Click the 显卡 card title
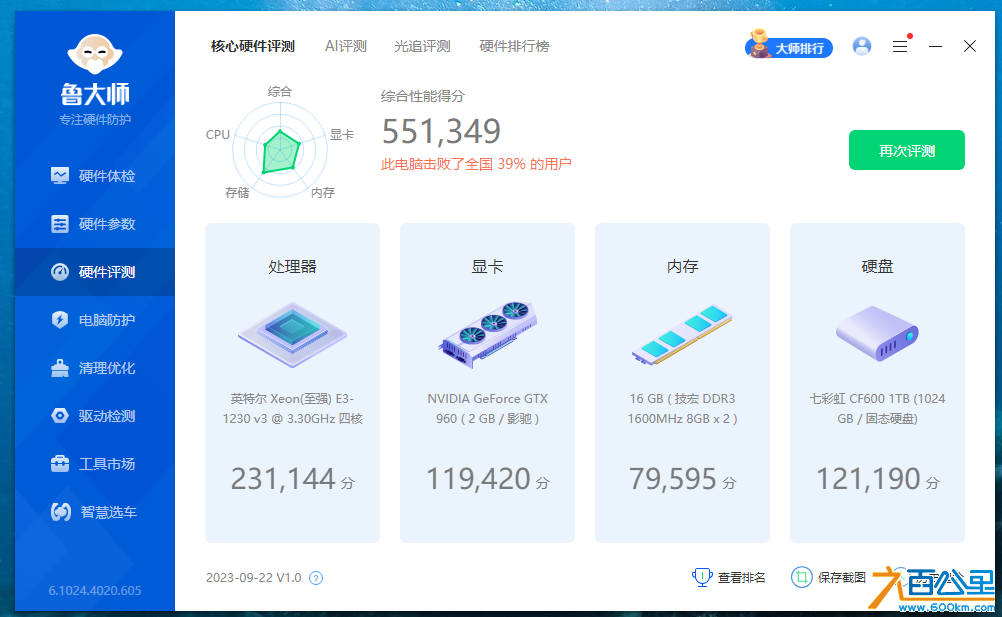Viewport: 1002px width, 617px height. [487, 266]
